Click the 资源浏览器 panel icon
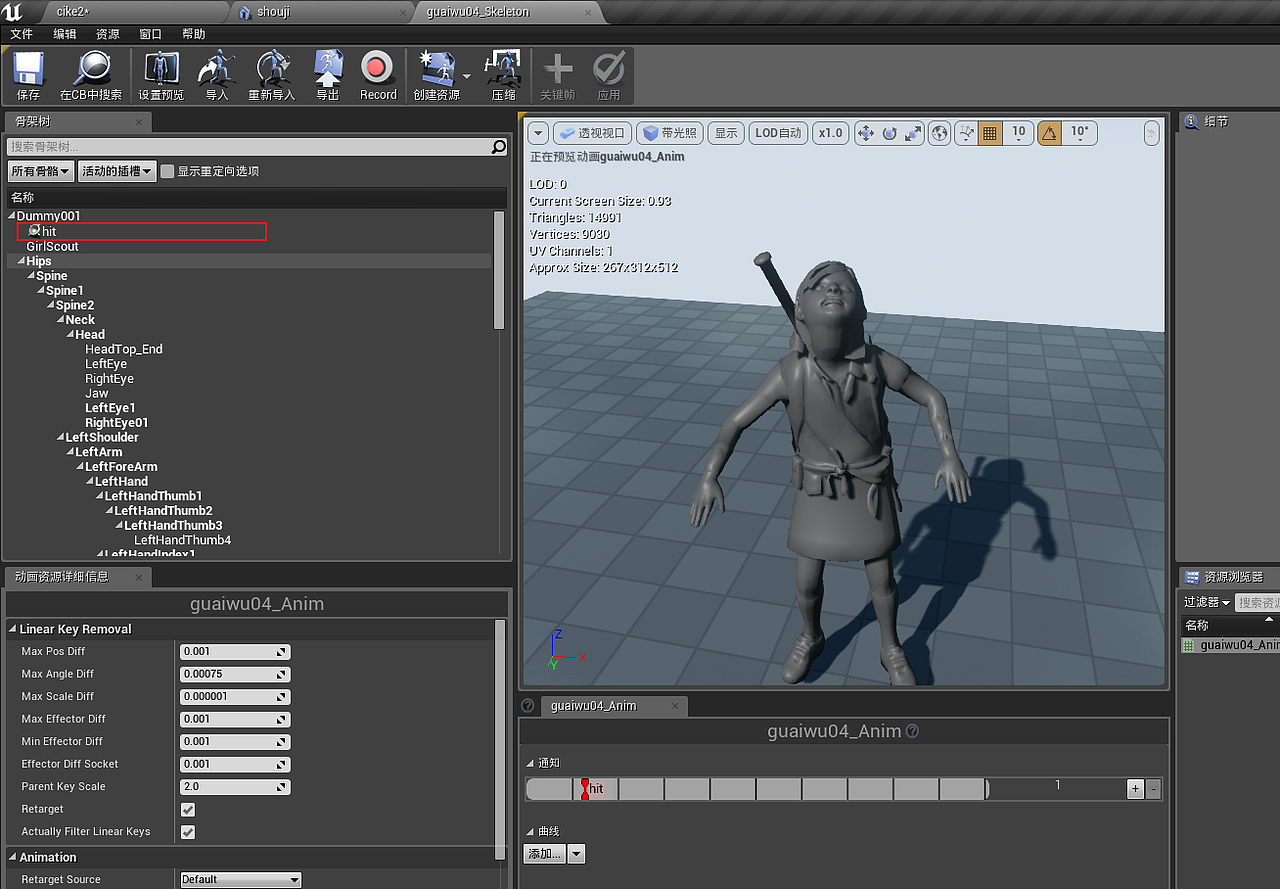Image resolution: width=1280 pixels, height=889 pixels. coord(1191,577)
